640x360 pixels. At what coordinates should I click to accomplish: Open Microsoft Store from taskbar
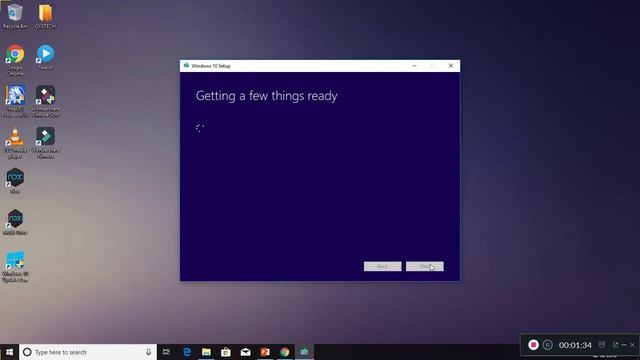tap(226, 352)
